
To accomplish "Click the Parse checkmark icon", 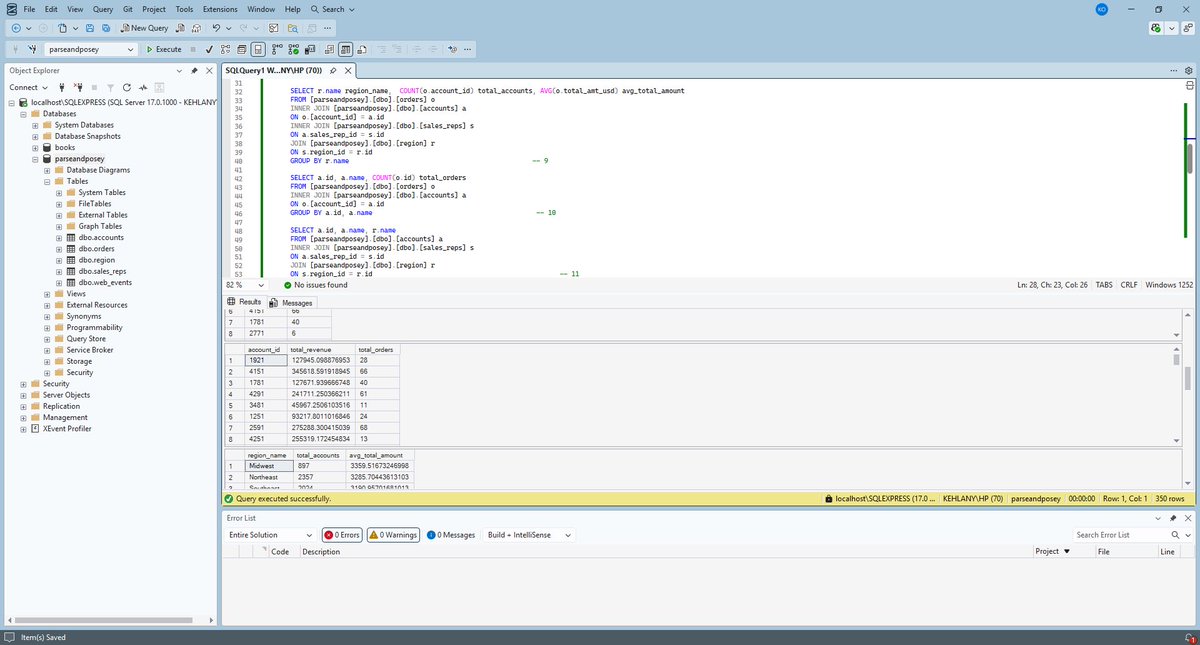I will [209, 49].
